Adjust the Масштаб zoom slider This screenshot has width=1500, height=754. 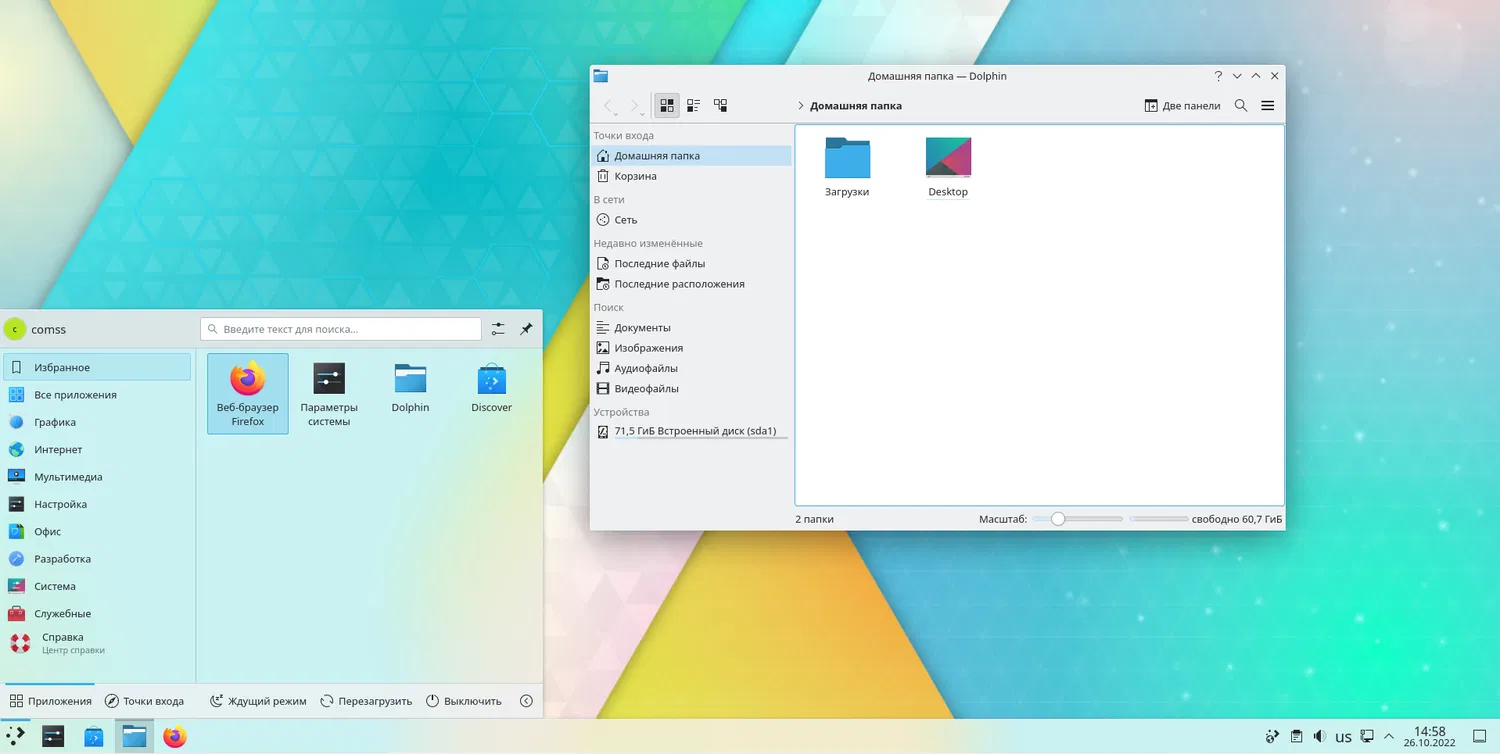point(1077,519)
